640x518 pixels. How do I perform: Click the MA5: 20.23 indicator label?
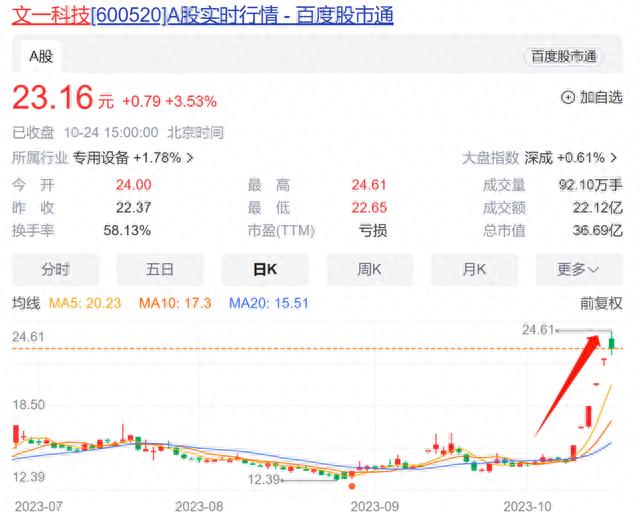tap(85, 303)
